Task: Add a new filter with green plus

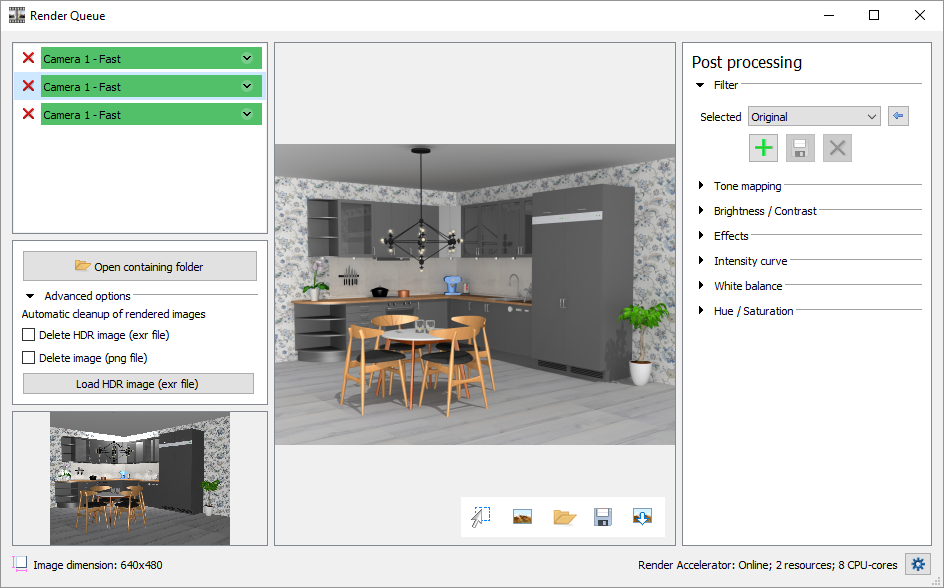Action: (x=764, y=148)
